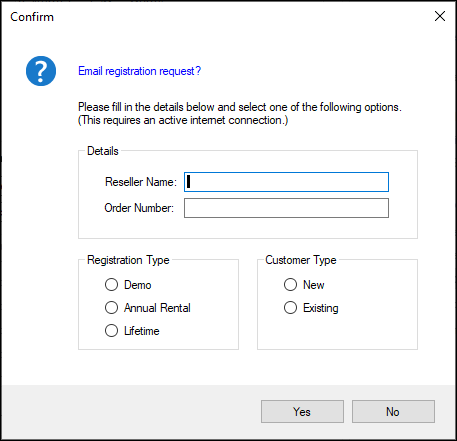Click the active internet connection note
Screen dimensions: 457x441
tap(183, 120)
